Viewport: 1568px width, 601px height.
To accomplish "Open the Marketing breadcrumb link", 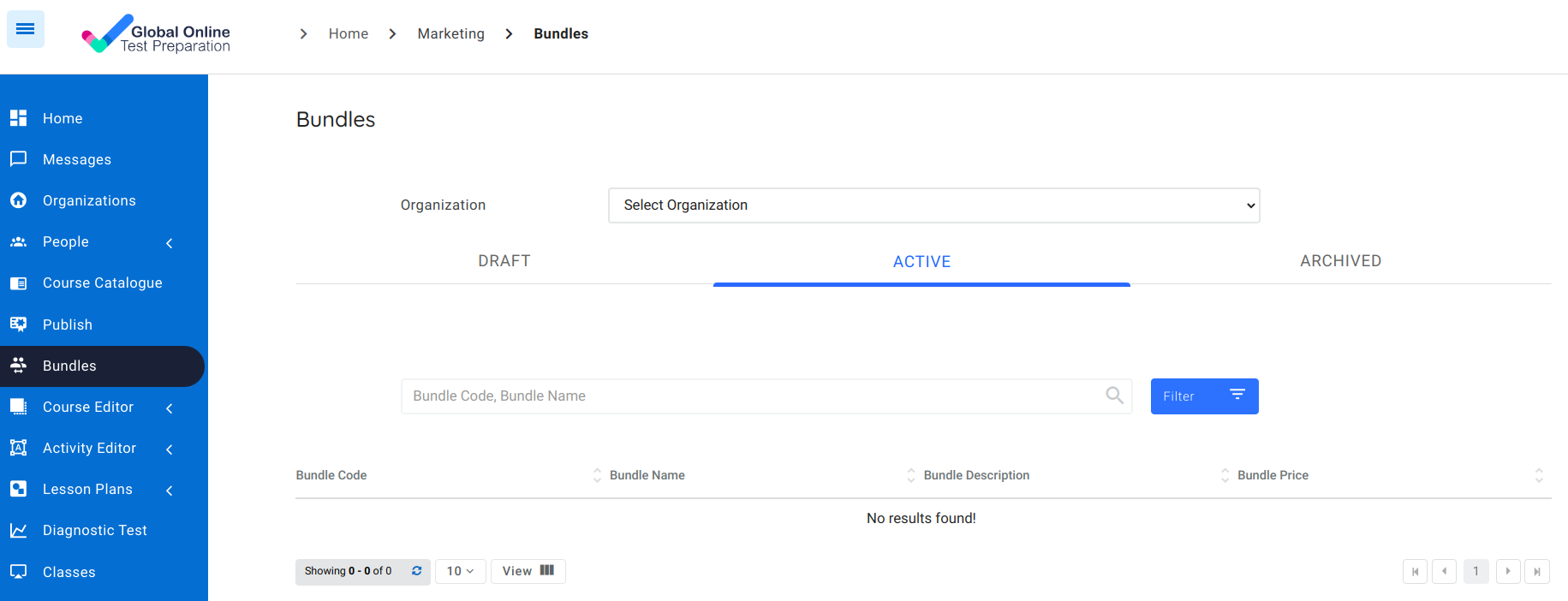I will (x=450, y=33).
